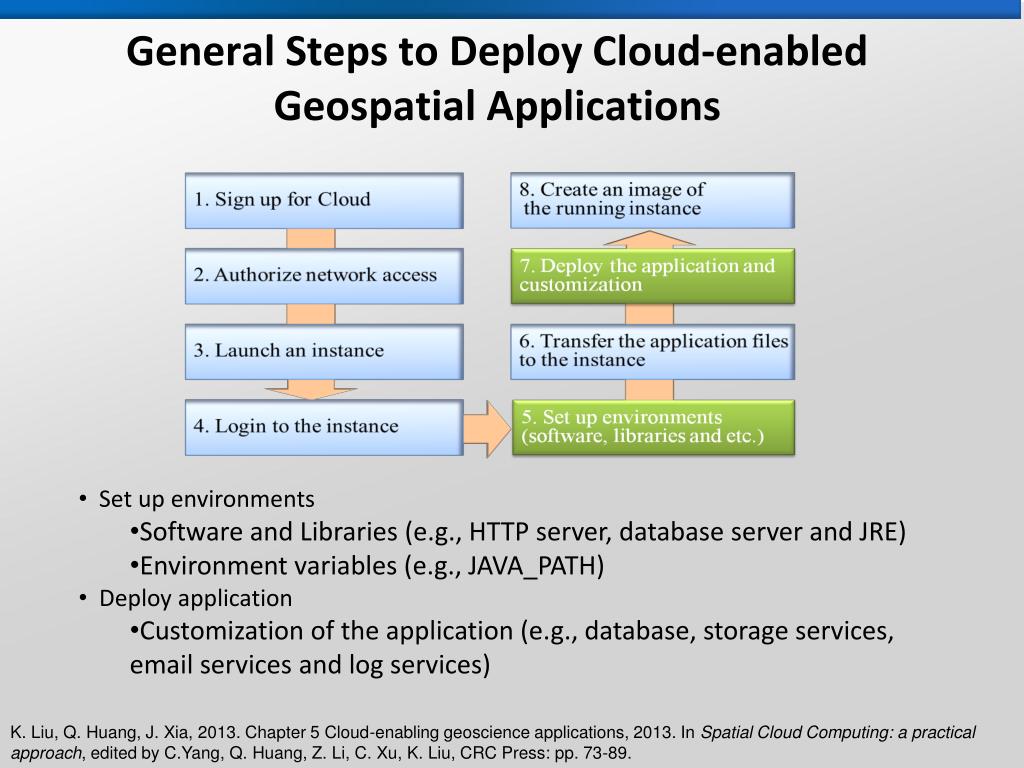The image size is (1024, 768).
Task: Select the "Software and Libraries" bullet line
Action: point(518,532)
